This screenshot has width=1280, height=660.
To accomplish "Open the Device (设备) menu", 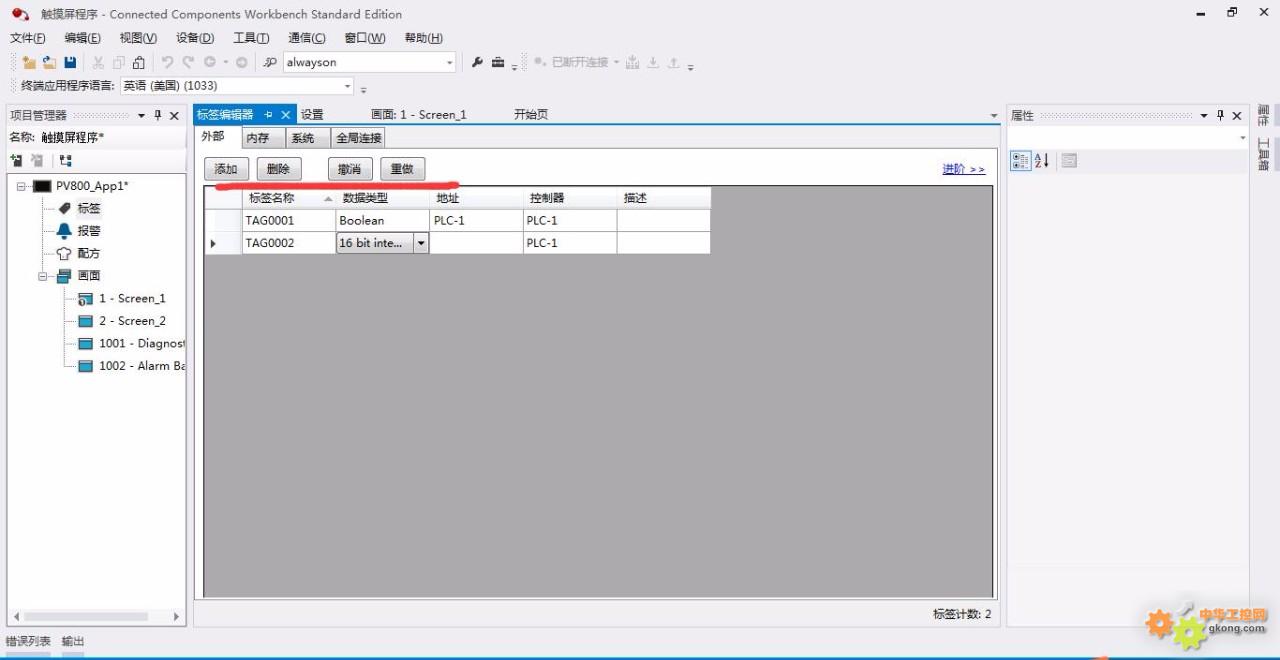I will pos(195,38).
